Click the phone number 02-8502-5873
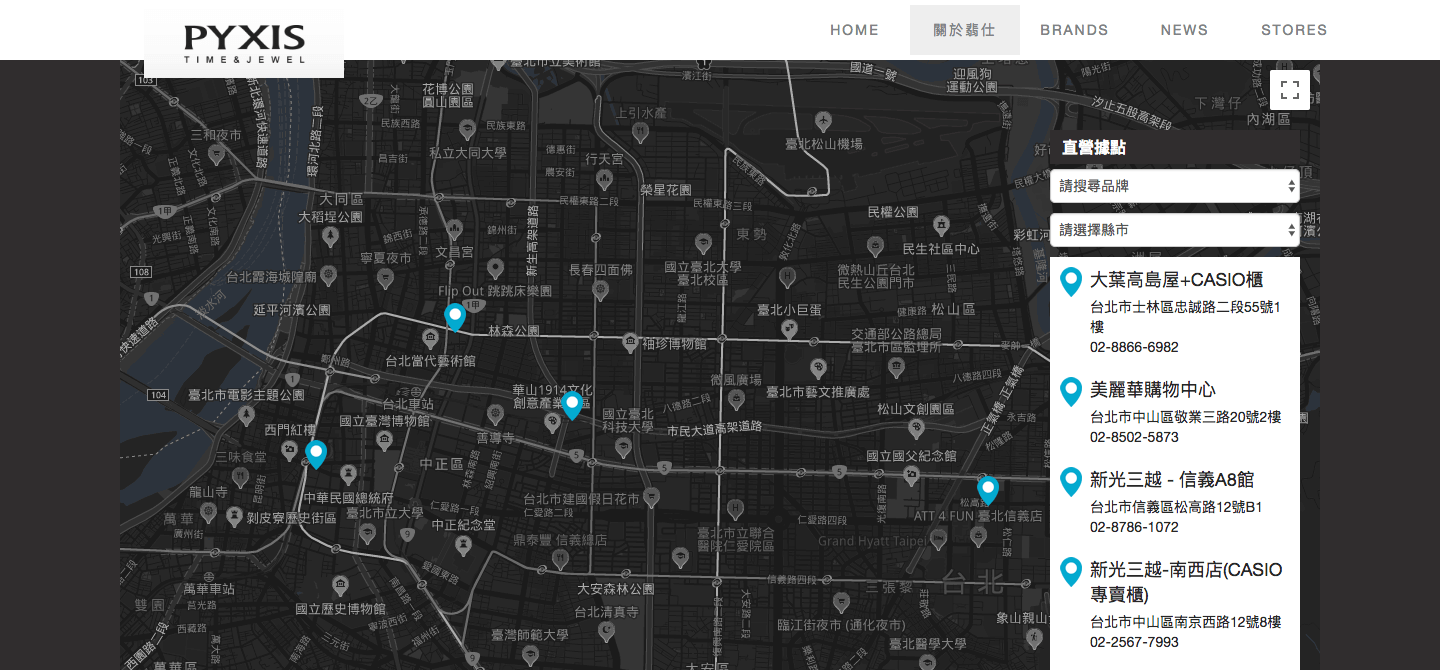This screenshot has height=670, width=1440. click(1134, 437)
